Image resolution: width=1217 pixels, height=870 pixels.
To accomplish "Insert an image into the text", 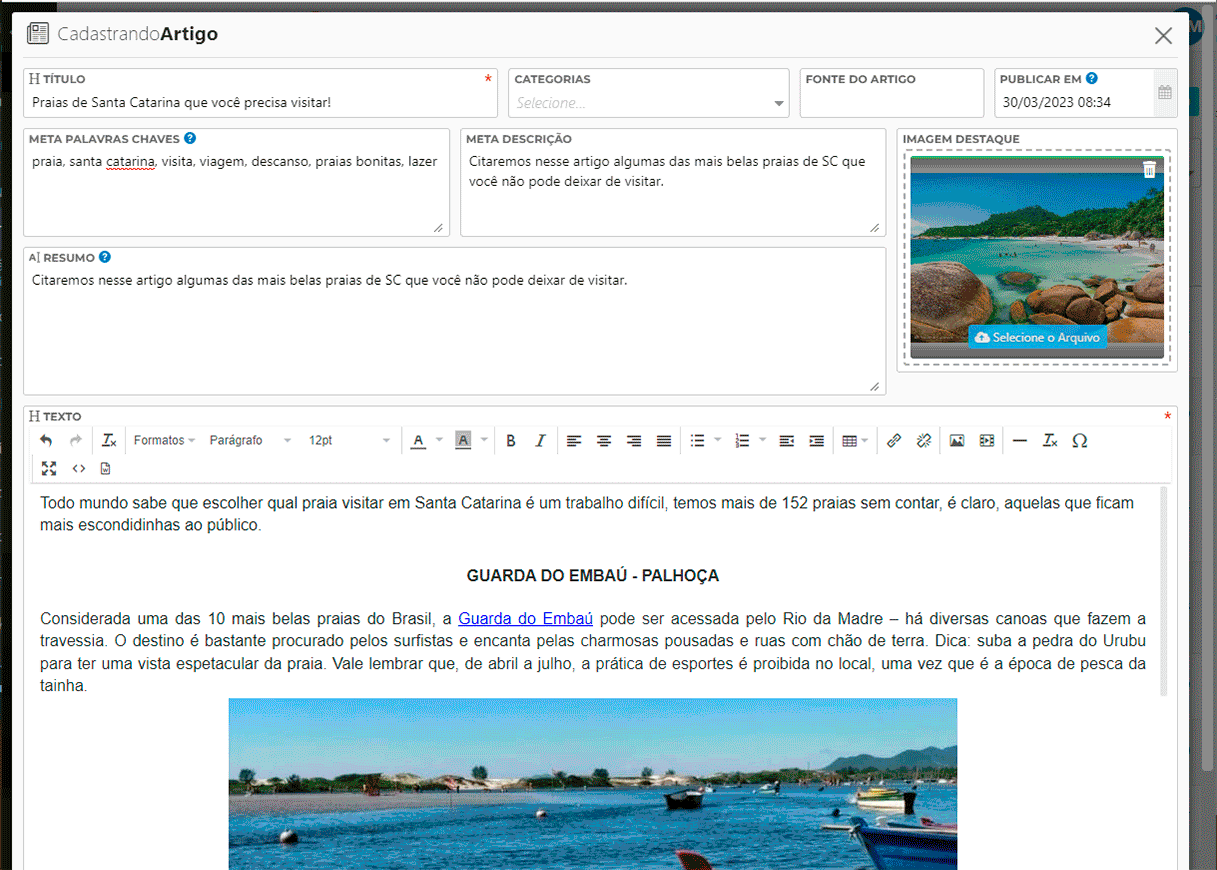I will 957,440.
